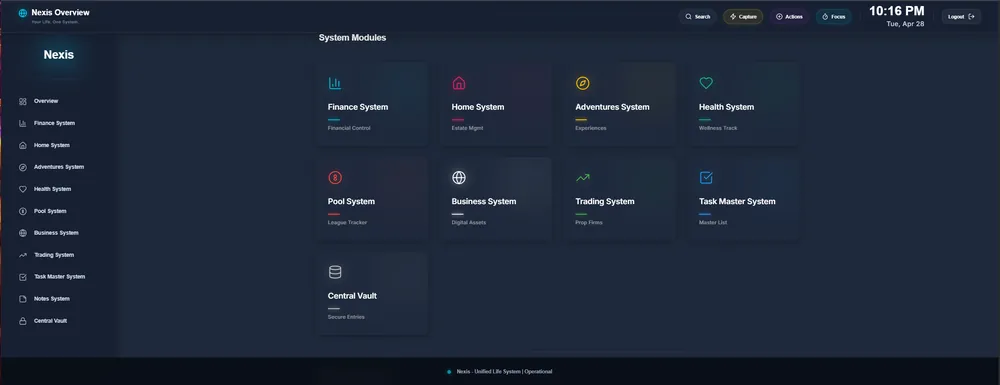Open Adventures System sidebar label
The image size is (1000, 385).
(59, 167)
